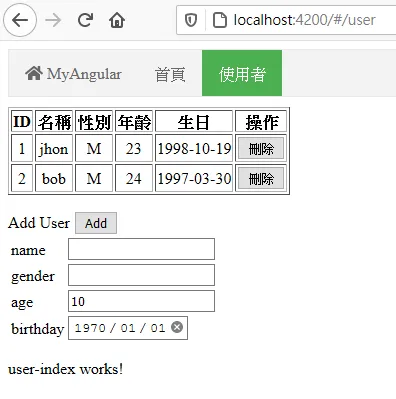Viewport: 396px width, 399px height.
Task: Switch to the 首頁 tab
Action: [170, 74]
